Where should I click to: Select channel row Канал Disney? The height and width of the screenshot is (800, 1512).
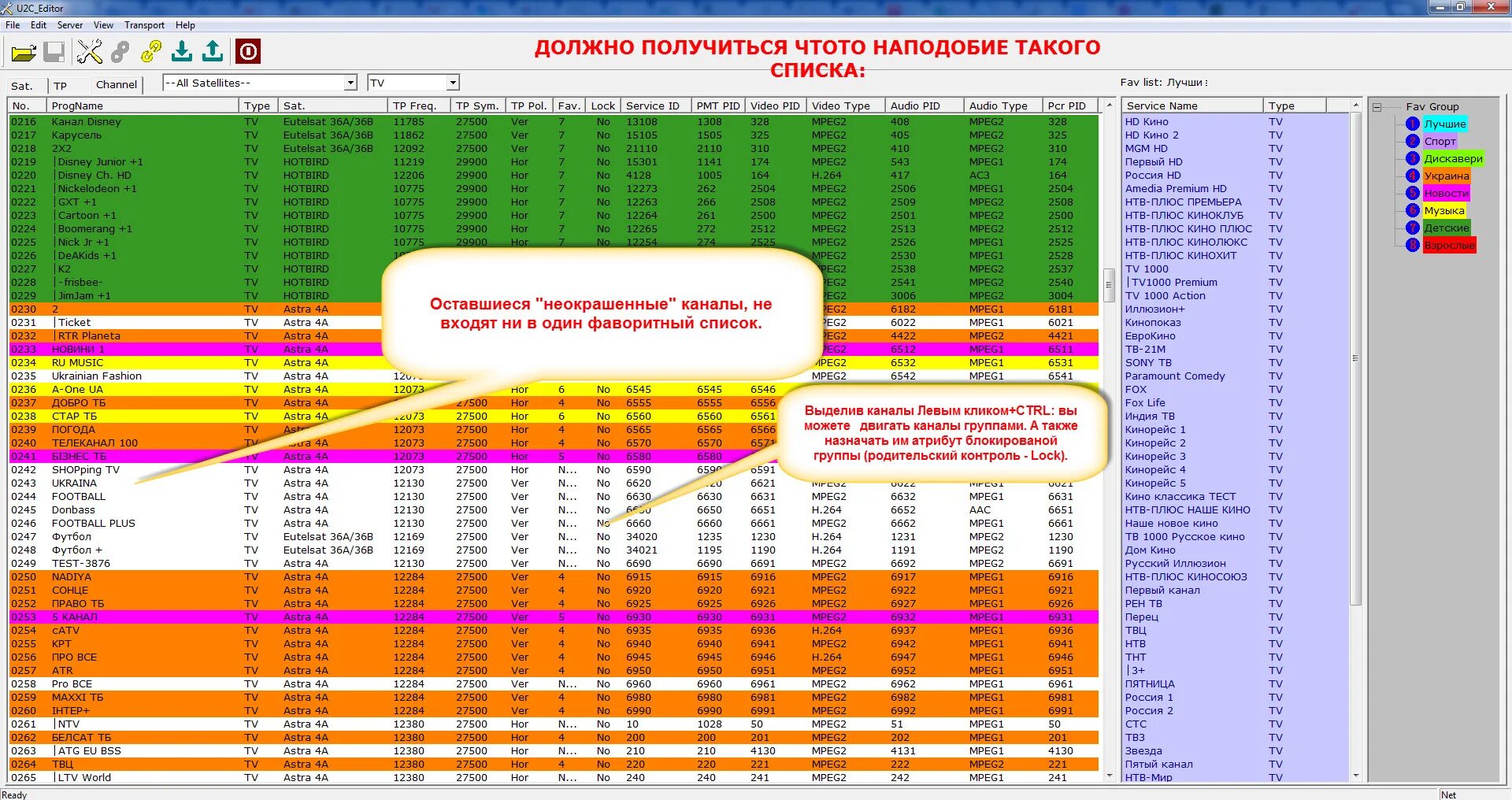coord(554,122)
